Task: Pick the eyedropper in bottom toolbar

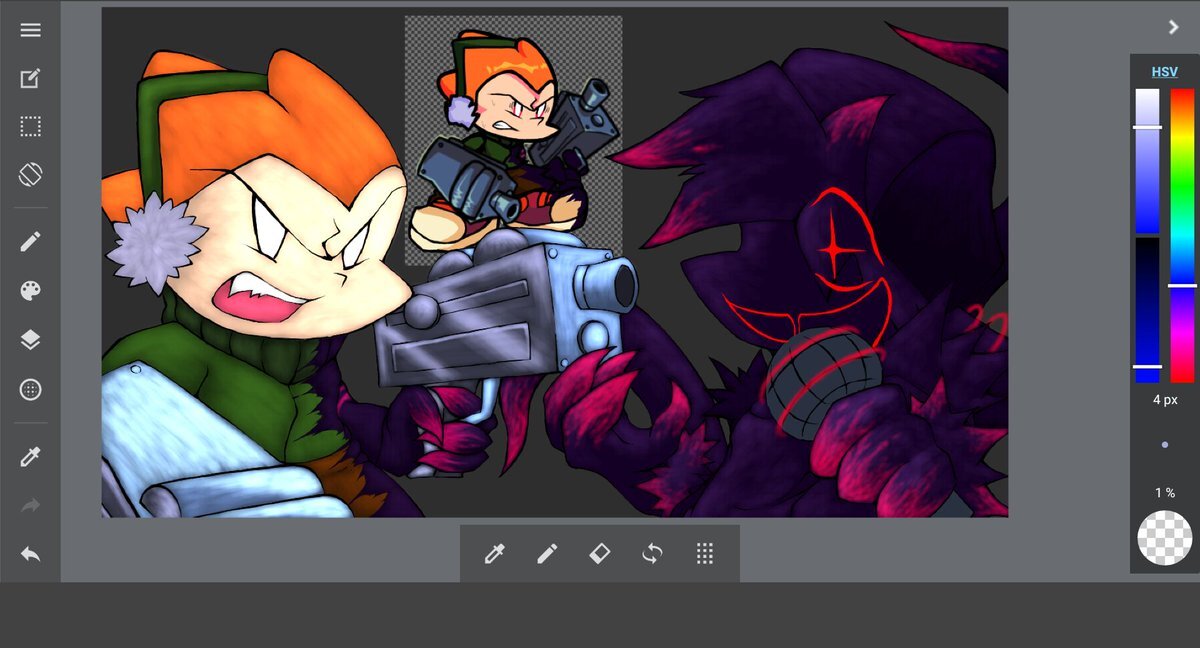Action: click(494, 553)
